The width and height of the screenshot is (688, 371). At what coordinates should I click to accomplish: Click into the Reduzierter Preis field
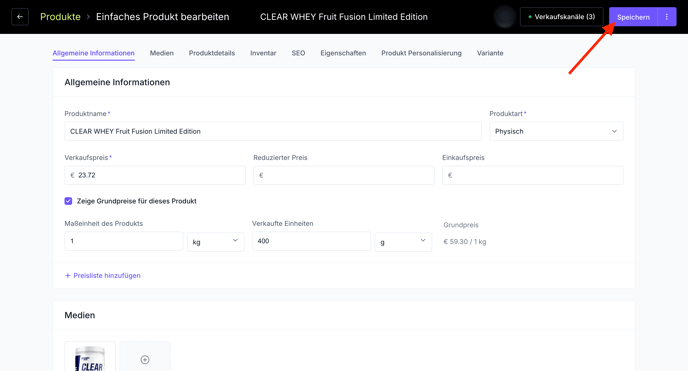click(344, 175)
